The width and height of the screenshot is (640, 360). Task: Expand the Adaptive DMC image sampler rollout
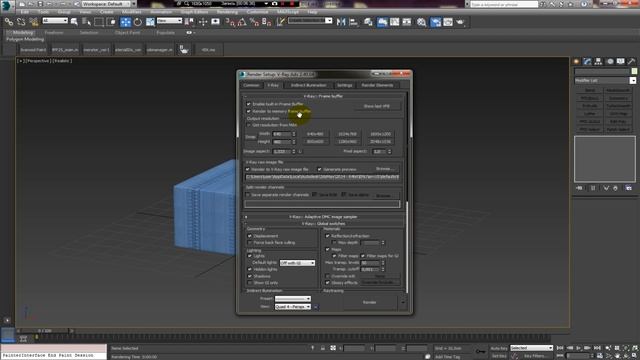[x=323, y=217]
